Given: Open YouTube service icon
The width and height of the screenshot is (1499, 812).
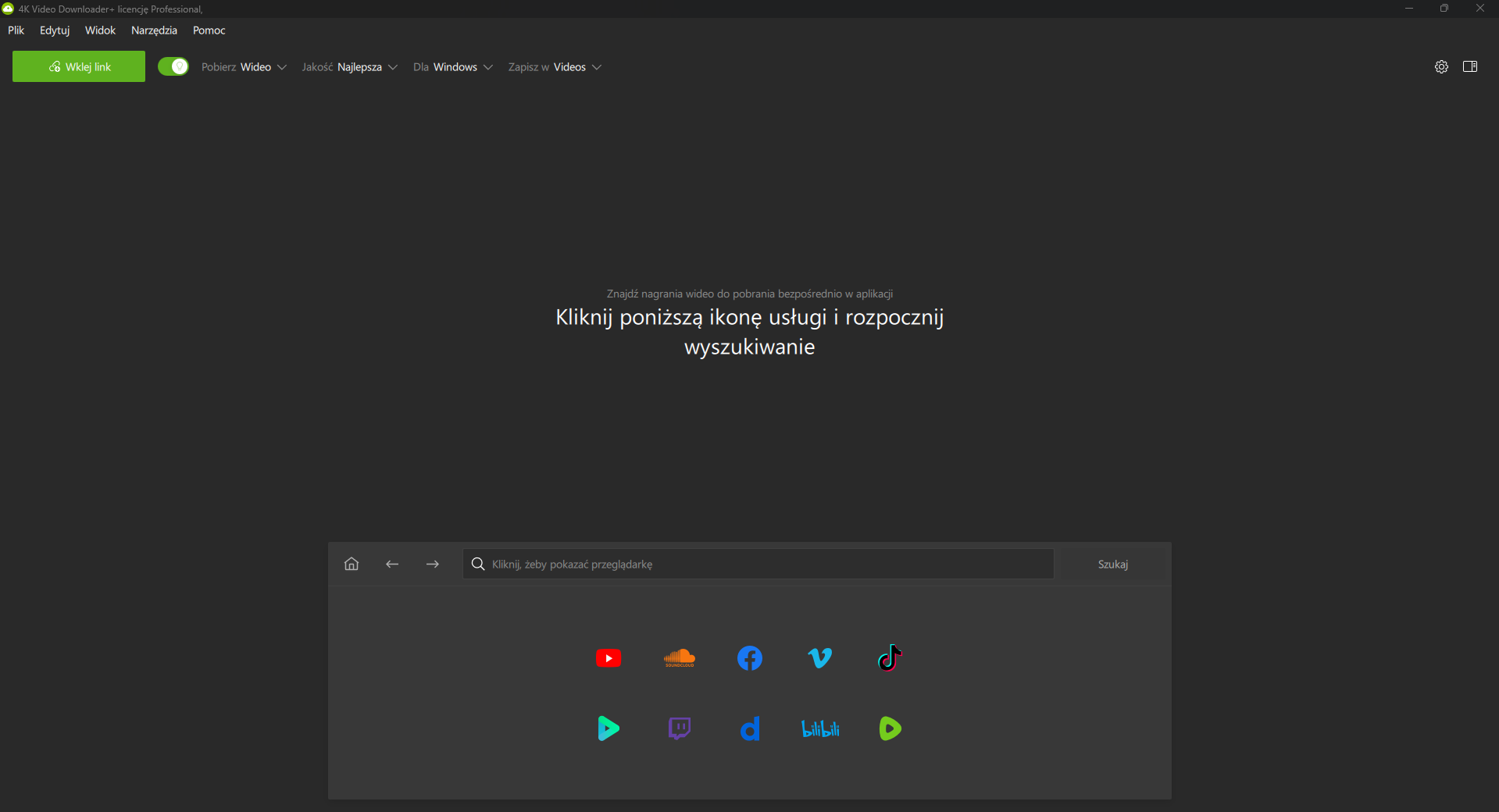Looking at the screenshot, I should [609, 658].
